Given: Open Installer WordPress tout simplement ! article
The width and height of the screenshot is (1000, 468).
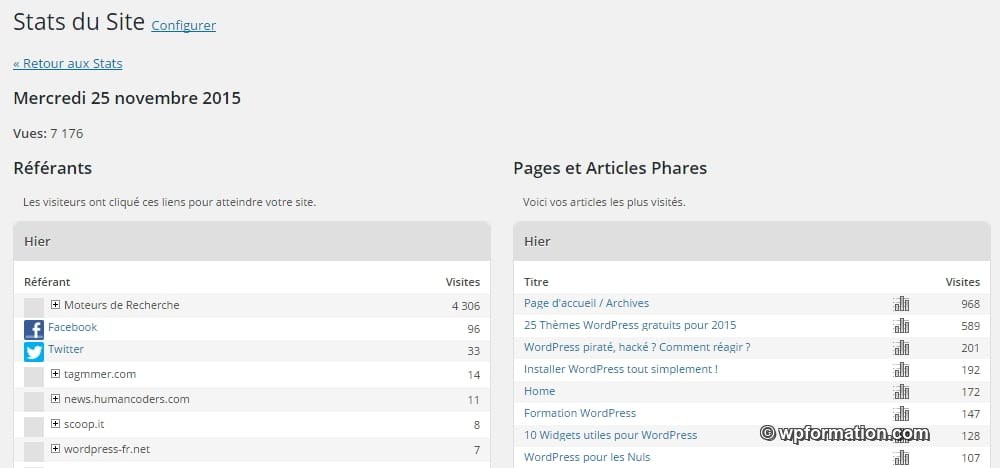Looking at the screenshot, I should pos(621,369).
